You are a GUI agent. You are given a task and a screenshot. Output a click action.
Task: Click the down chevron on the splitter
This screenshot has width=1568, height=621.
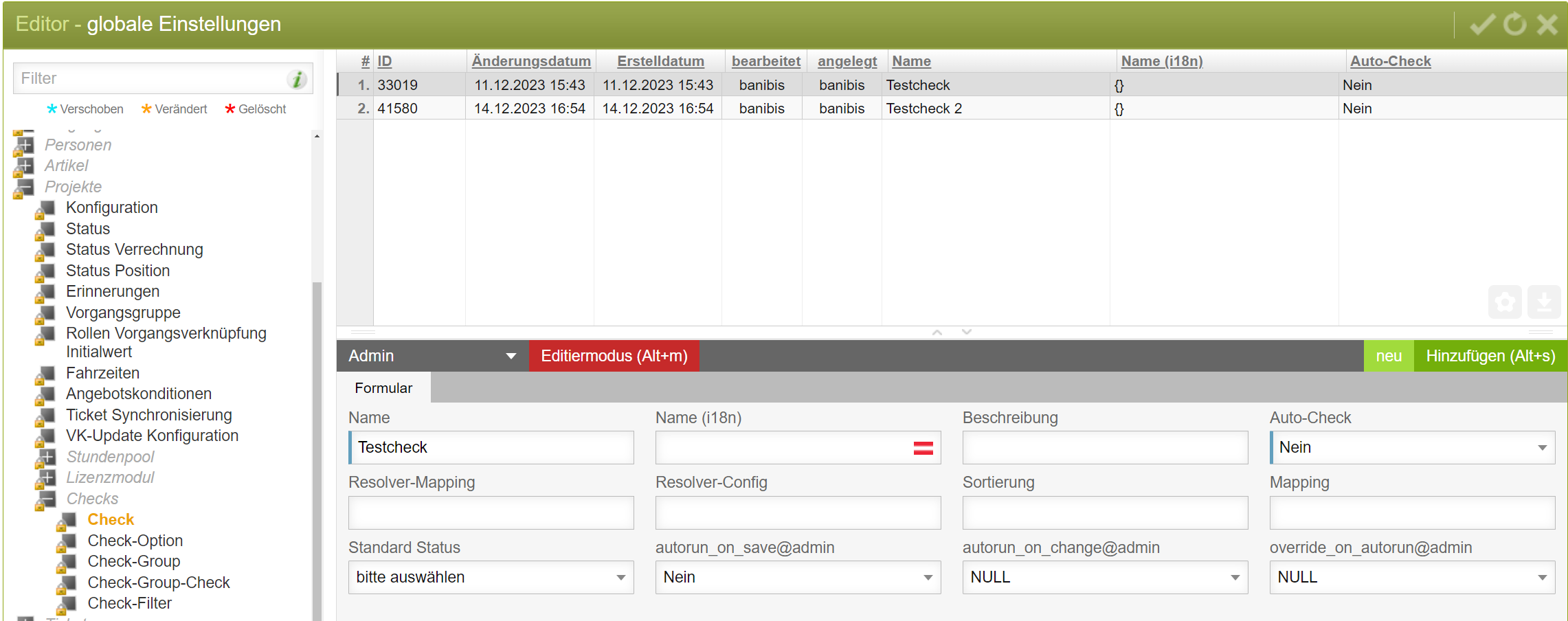coord(967,332)
